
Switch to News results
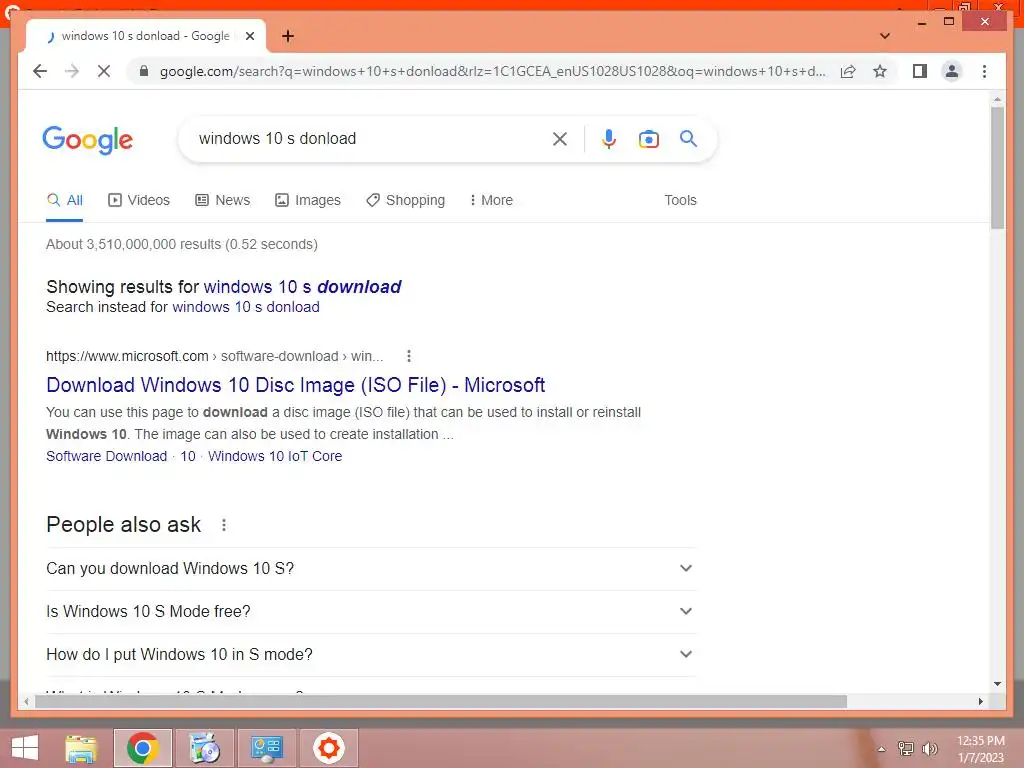[x=223, y=200]
